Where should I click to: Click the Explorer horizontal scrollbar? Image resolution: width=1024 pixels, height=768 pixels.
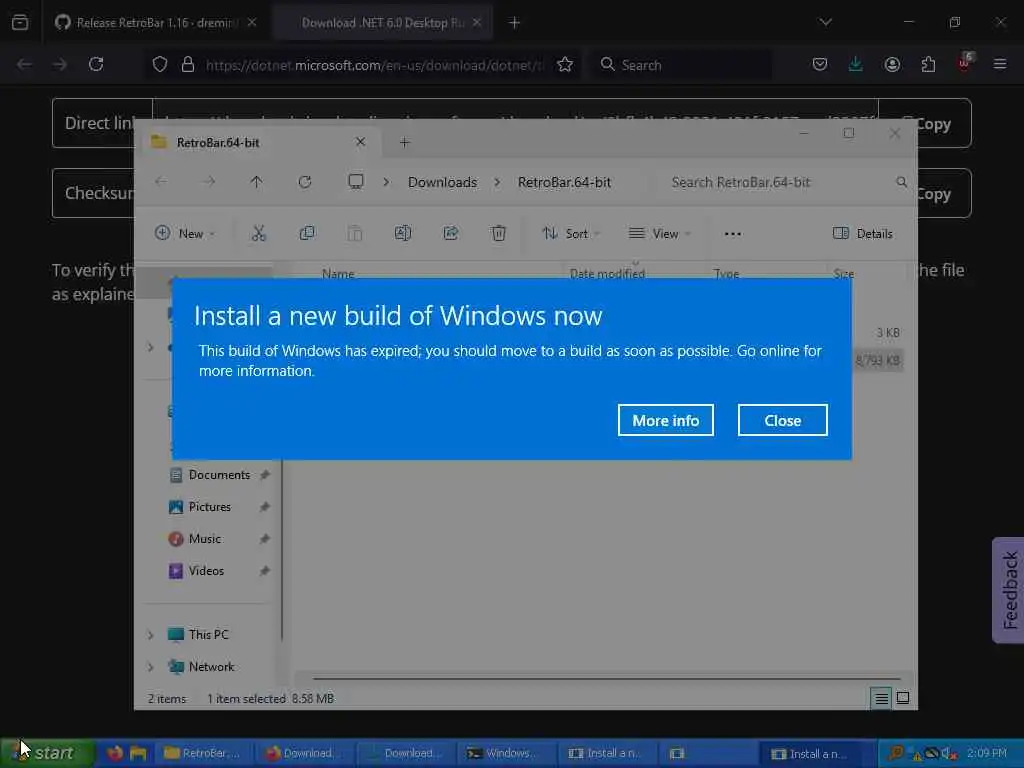click(x=607, y=679)
